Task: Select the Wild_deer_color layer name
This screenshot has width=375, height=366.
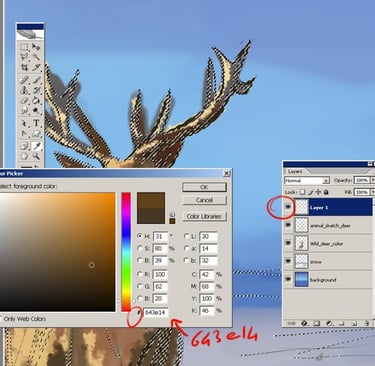Action: (x=326, y=244)
